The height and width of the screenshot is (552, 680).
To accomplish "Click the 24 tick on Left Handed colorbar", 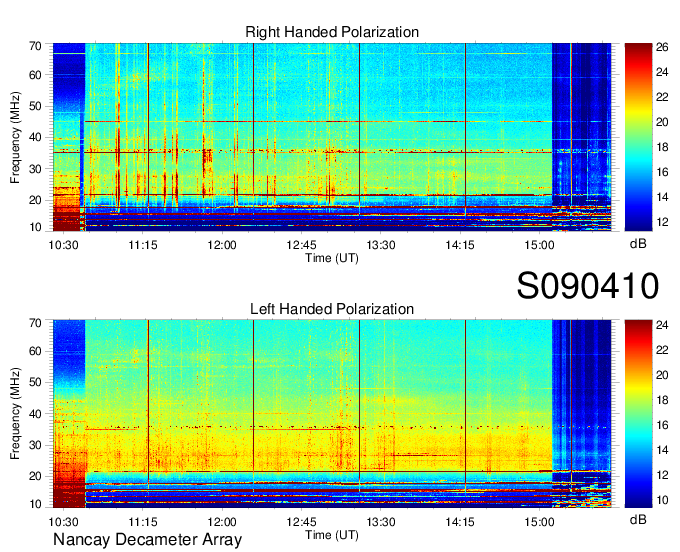I will pyautogui.click(x=662, y=325).
